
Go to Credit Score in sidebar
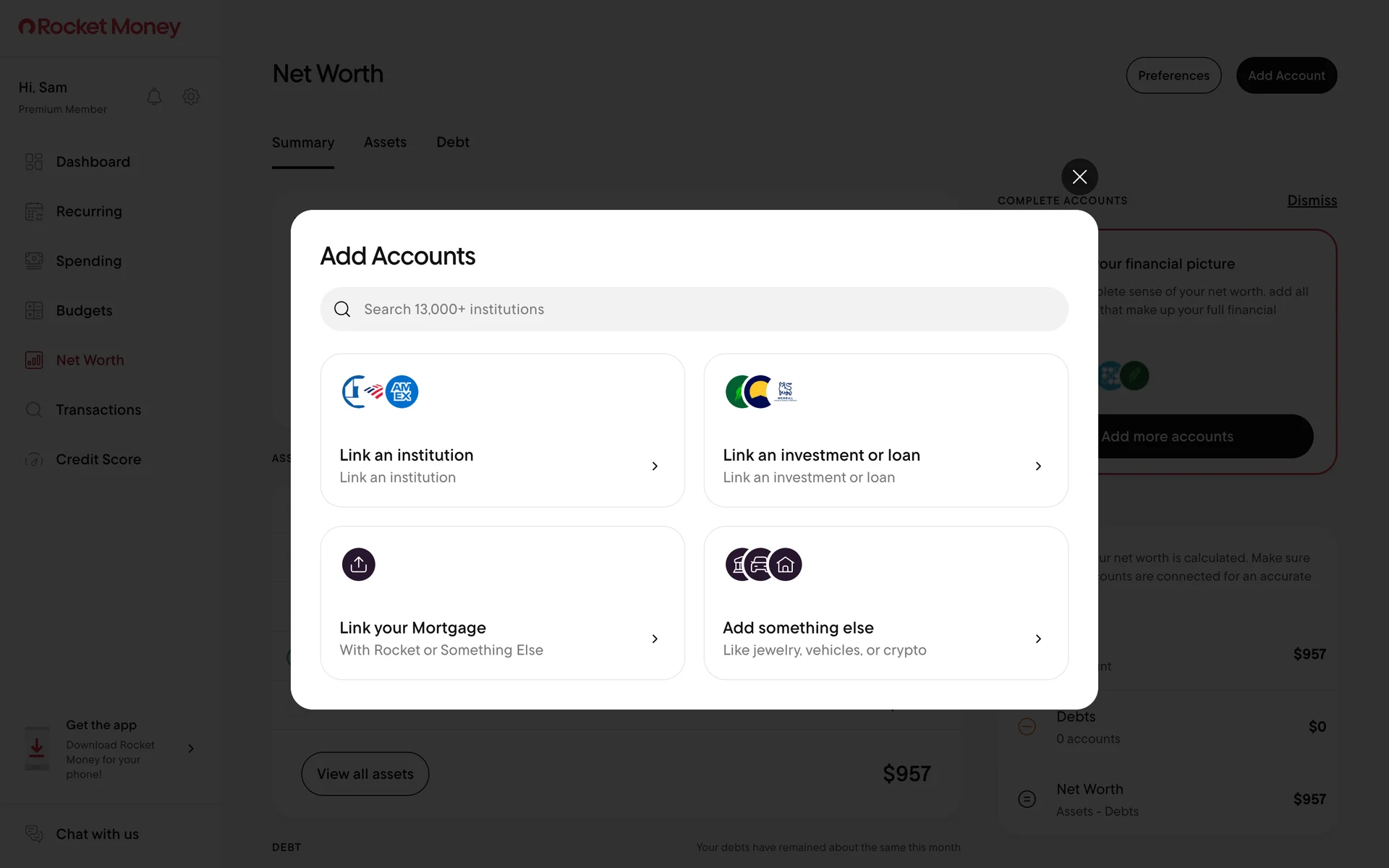coord(98,459)
